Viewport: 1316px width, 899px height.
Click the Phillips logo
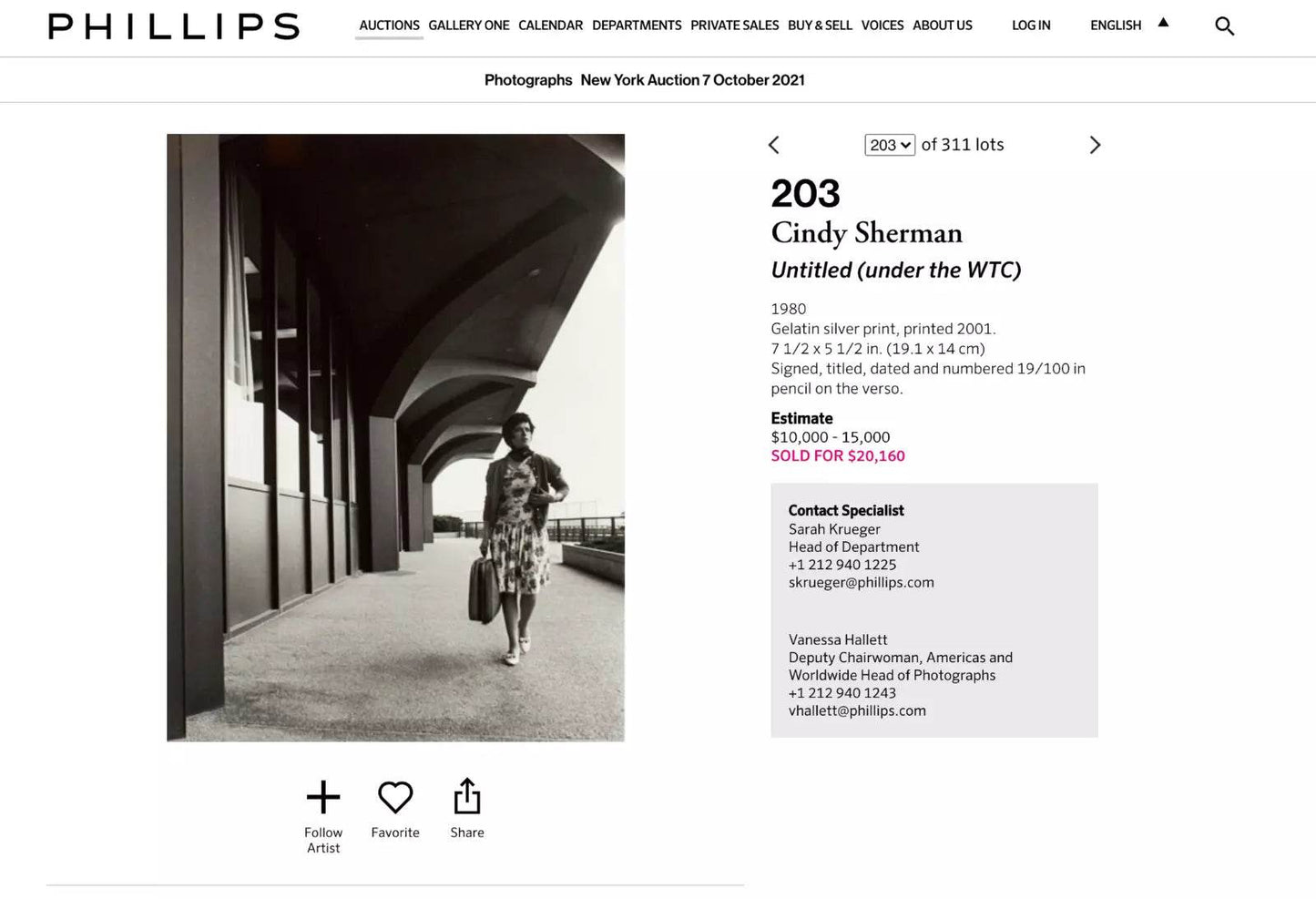pos(174,26)
